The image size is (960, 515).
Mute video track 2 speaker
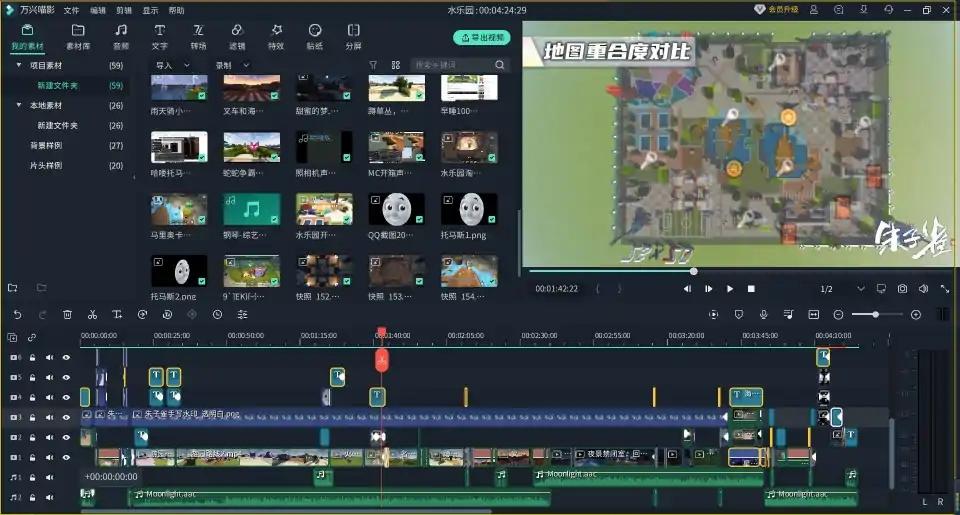pyautogui.click(x=50, y=437)
